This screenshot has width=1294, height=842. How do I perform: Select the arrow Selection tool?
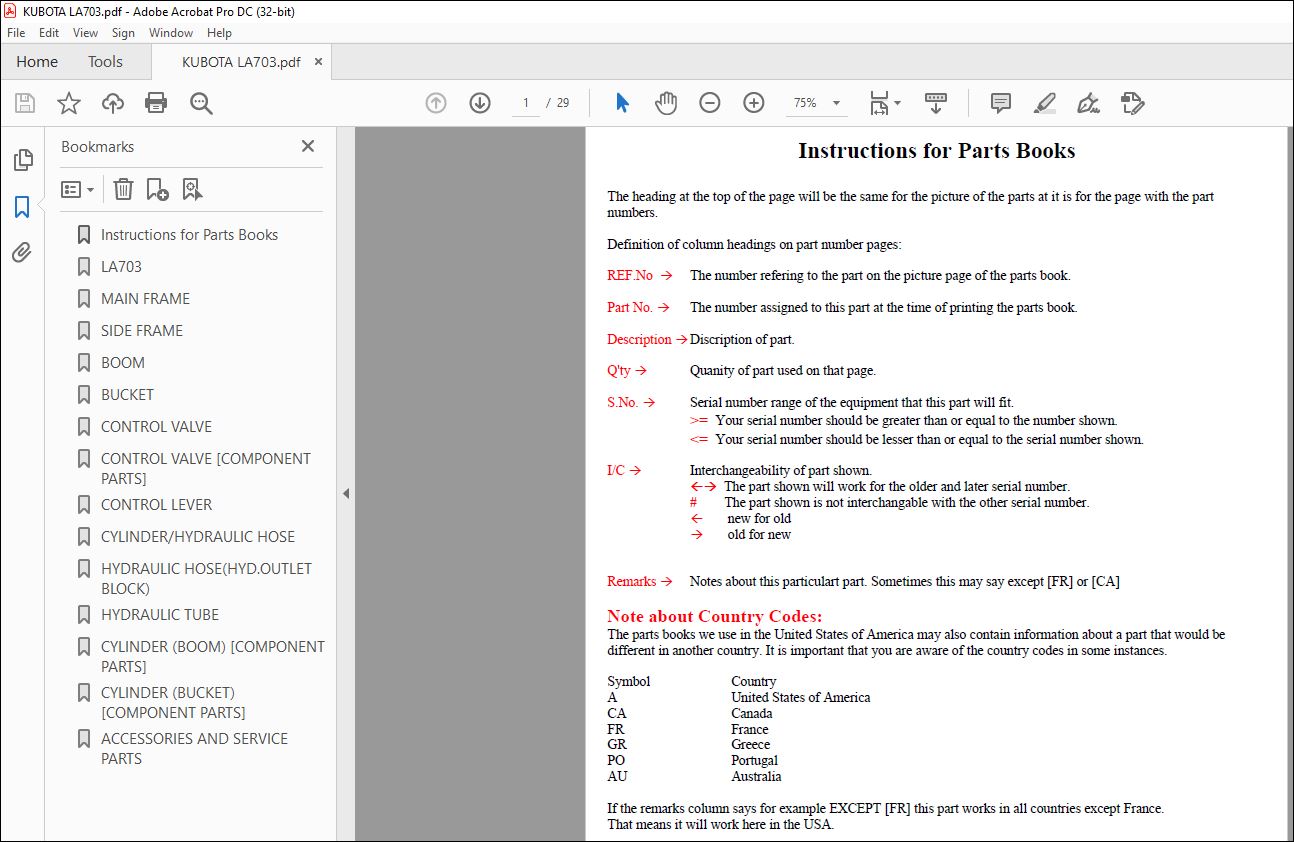622,103
